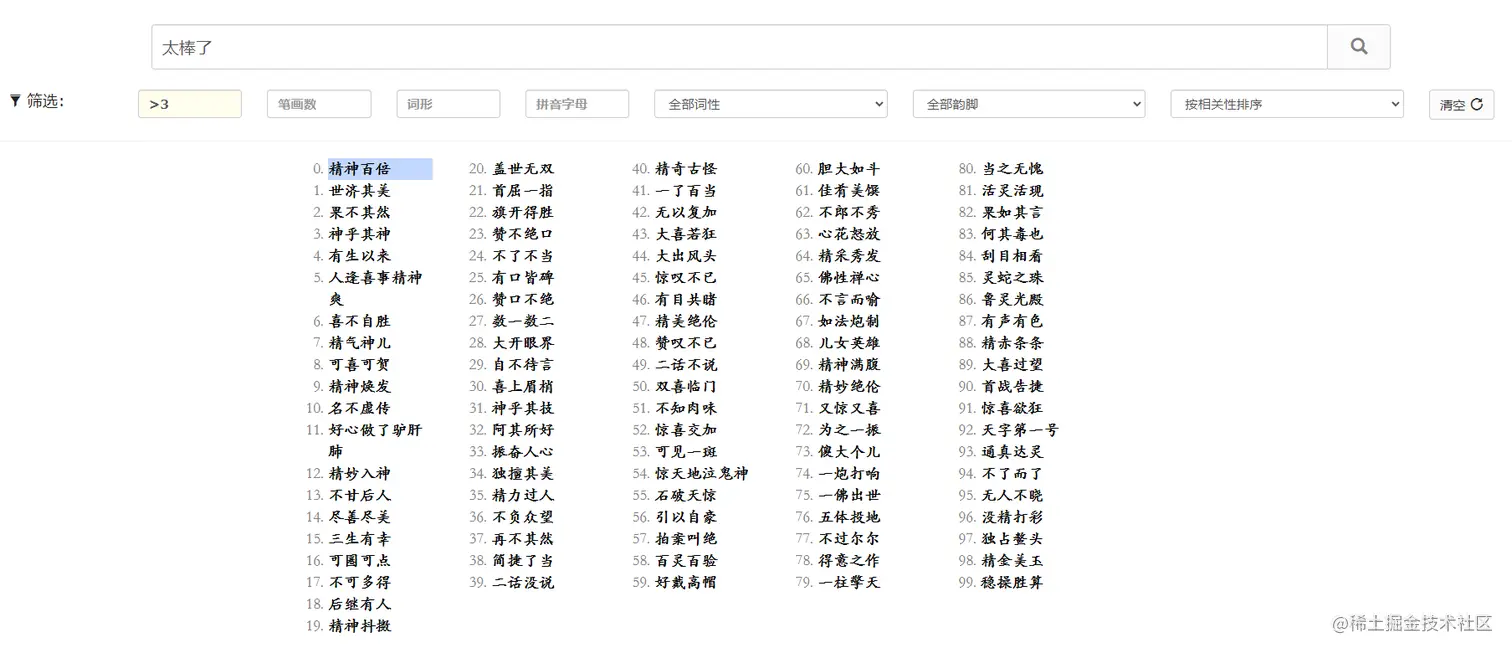This screenshot has height=653, width=1512.
Task: Click the result 稳操胜算
Action: pyautogui.click(x=1013, y=582)
